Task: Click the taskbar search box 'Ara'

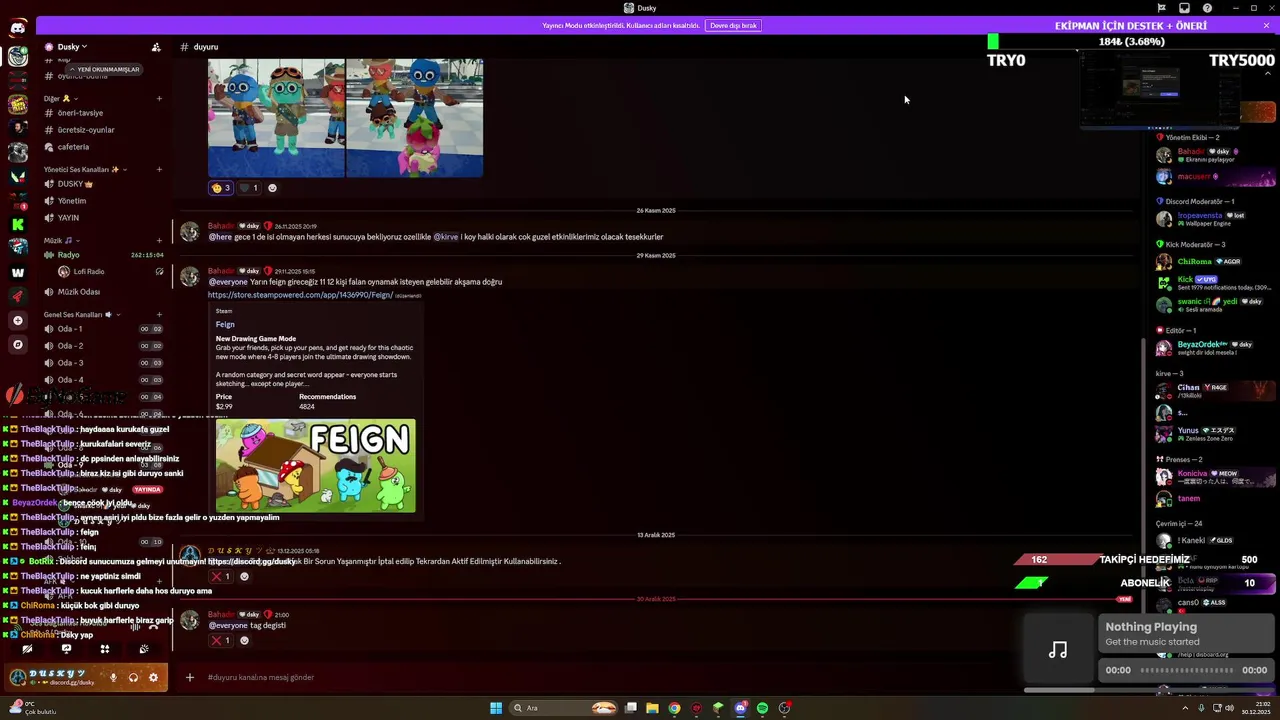Action: click(x=563, y=708)
